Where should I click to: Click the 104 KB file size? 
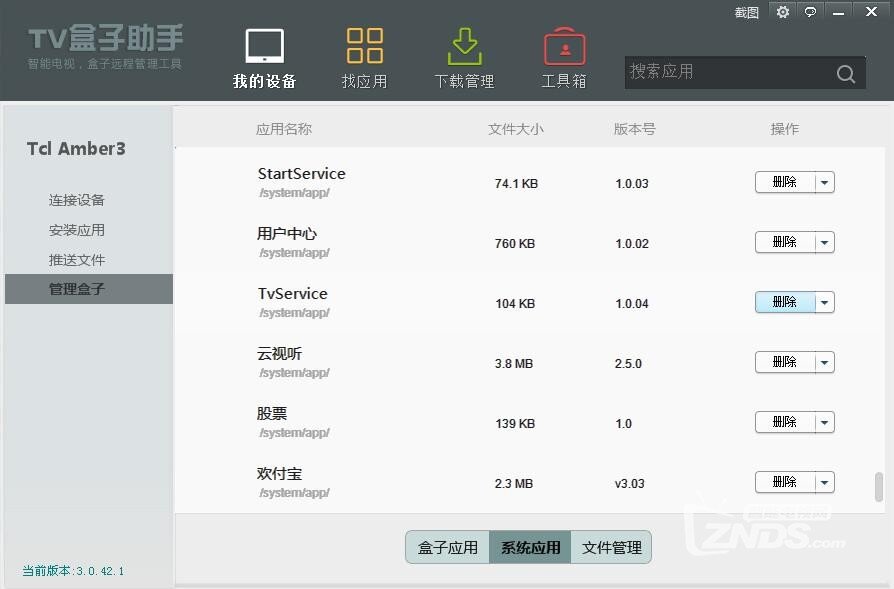pyautogui.click(x=515, y=303)
